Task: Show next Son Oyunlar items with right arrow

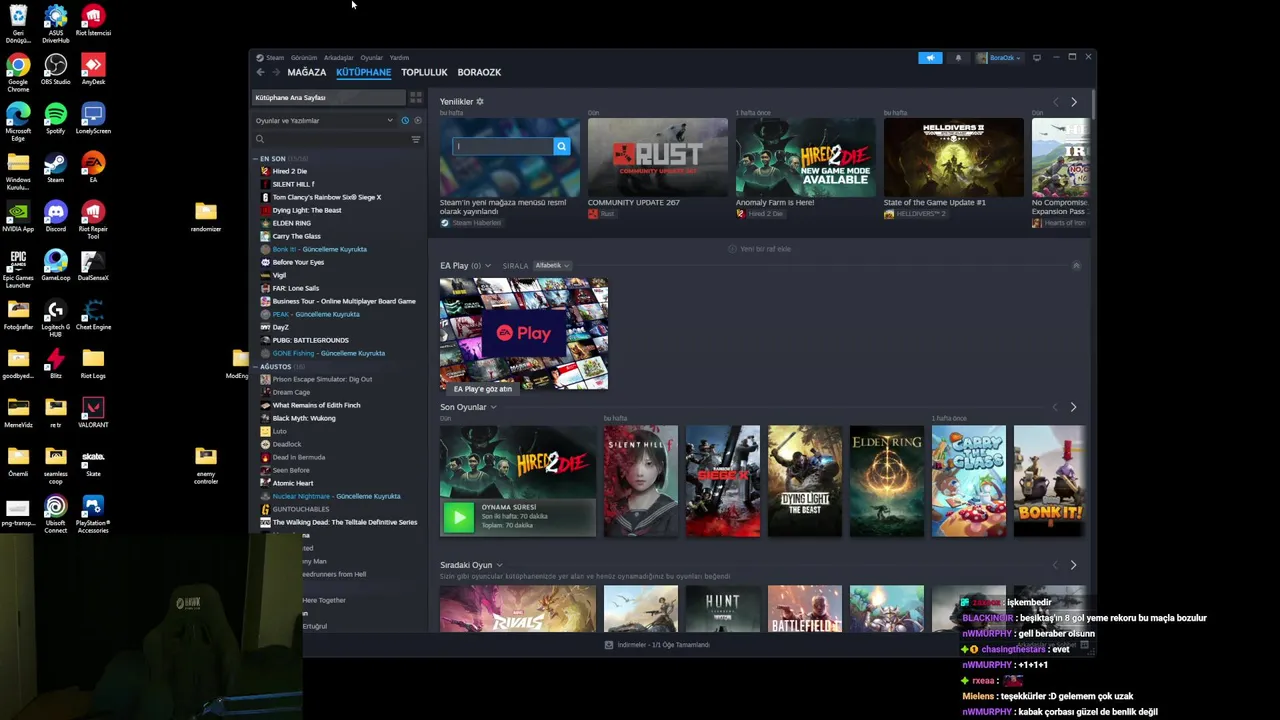Action: [x=1073, y=407]
